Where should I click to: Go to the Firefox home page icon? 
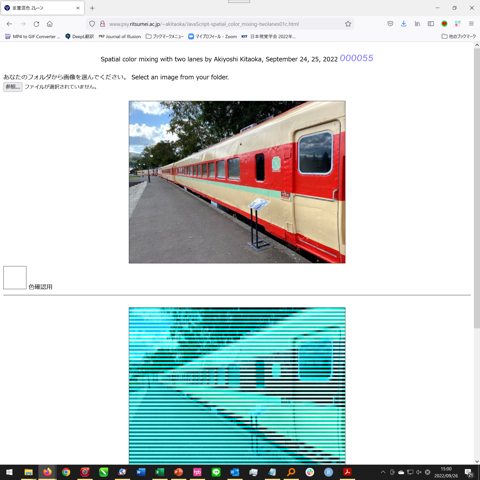50,24
